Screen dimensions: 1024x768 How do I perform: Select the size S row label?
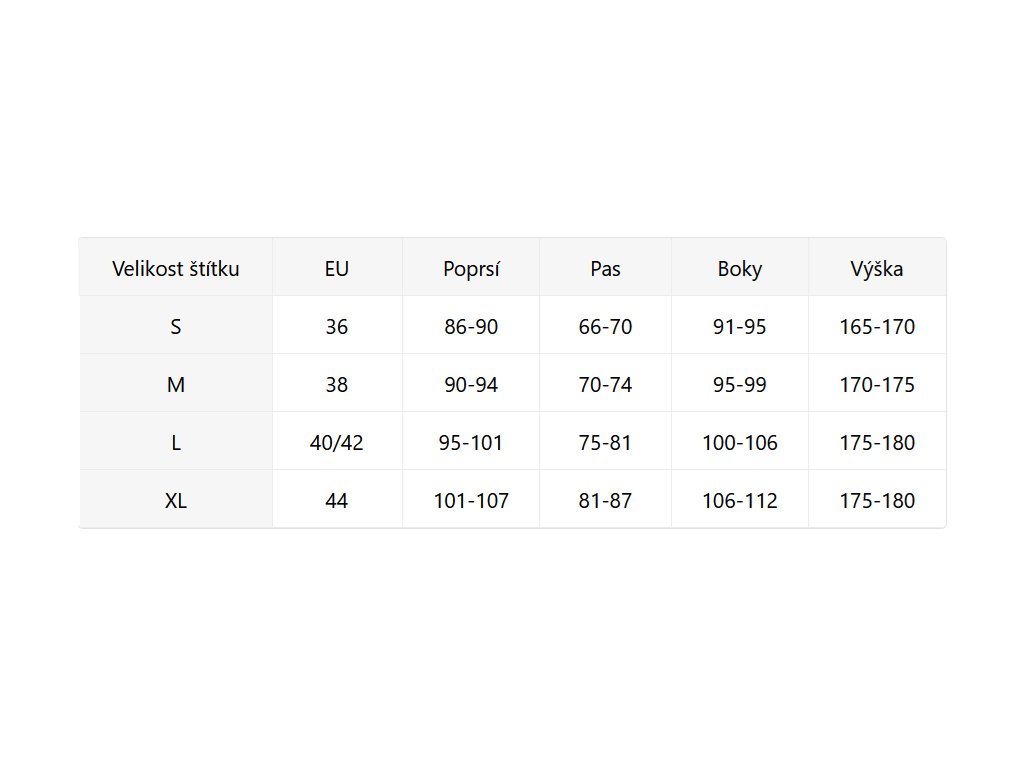(x=176, y=326)
